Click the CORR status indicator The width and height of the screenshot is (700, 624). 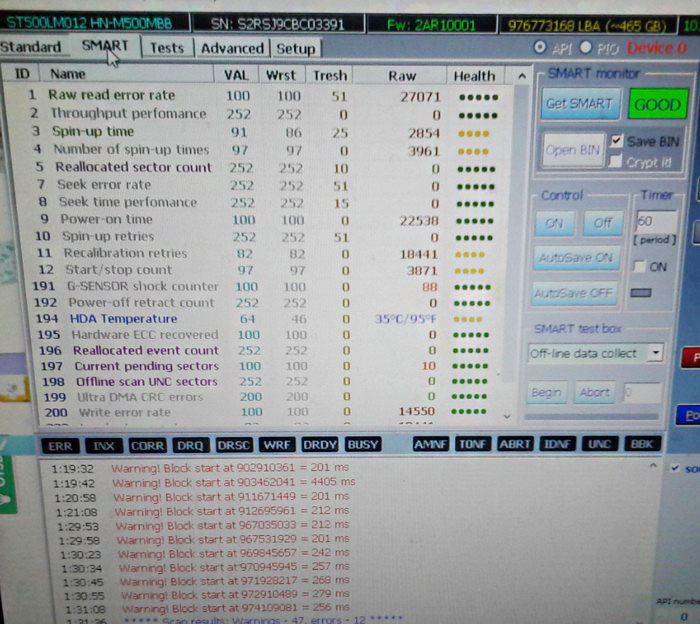tap(147, 445)
